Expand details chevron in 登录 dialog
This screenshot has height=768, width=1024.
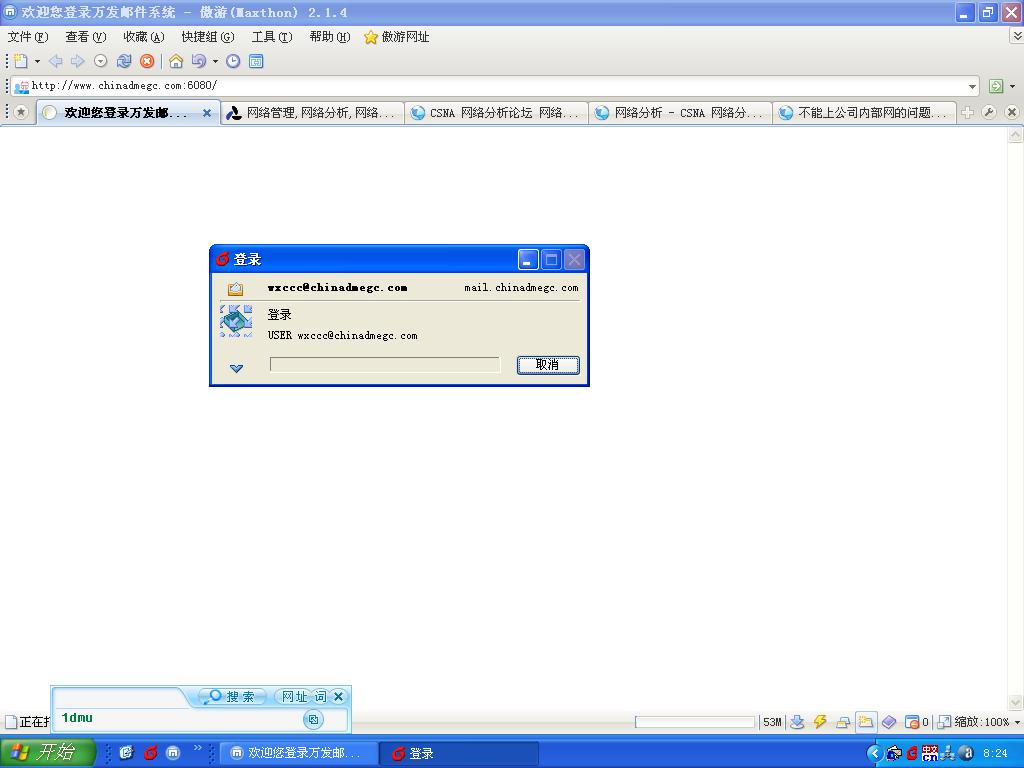coord(236,368)
